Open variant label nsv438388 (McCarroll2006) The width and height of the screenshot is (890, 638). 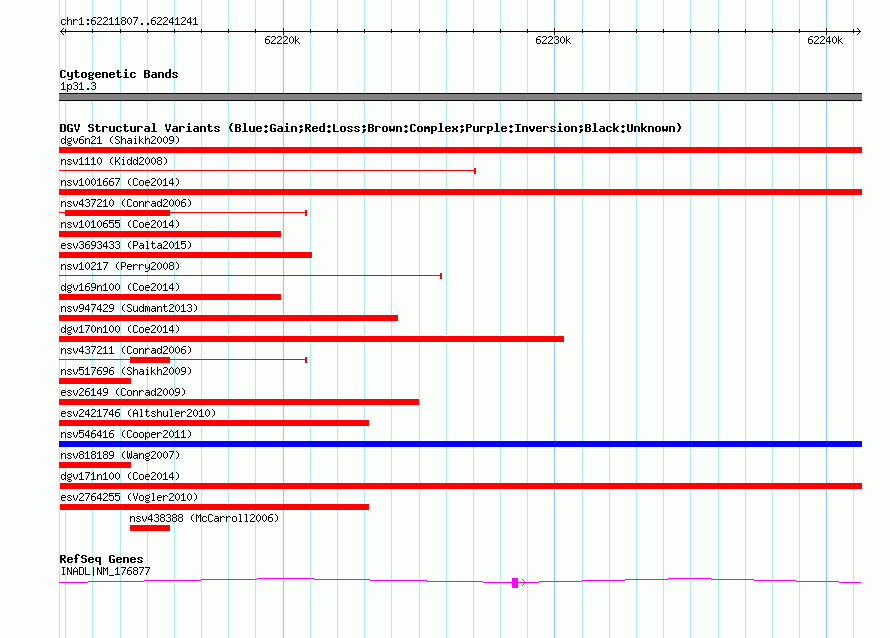click(204, 518)
